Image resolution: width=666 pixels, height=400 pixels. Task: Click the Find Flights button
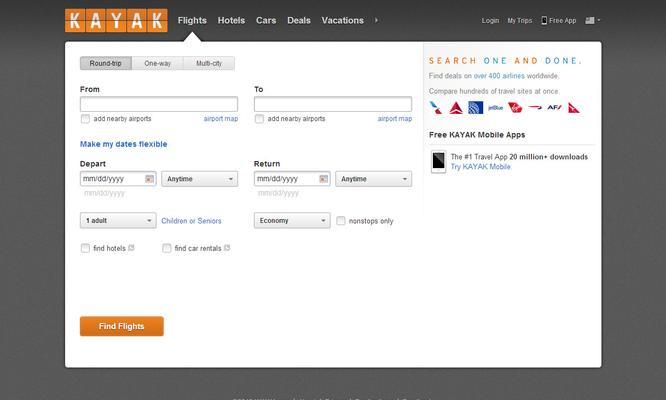coord(121,326)
